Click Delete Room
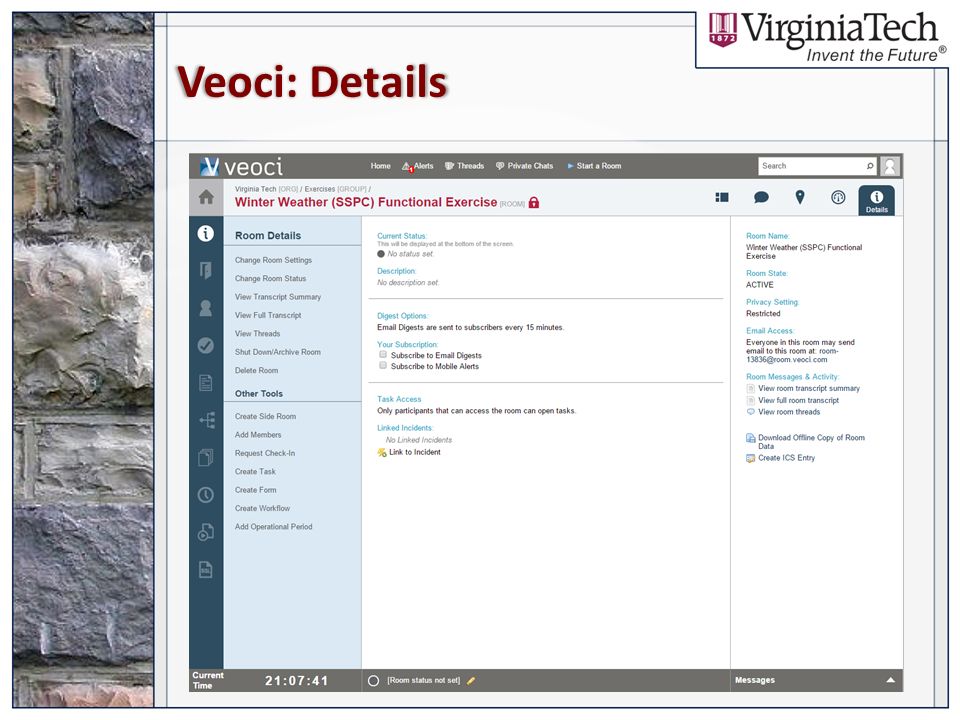The image size is (960, 720). click(257, 370)
